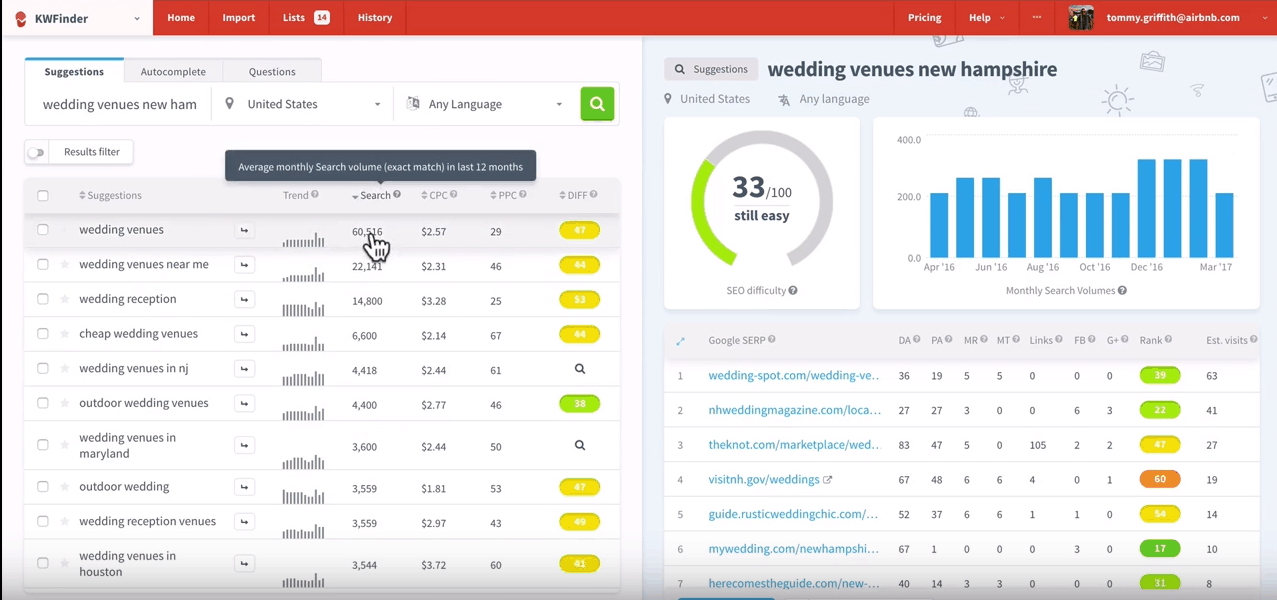Click SEO difficulty help icon
The height and width of the screenshot is (600, 1277).
[x=793, y=291]
